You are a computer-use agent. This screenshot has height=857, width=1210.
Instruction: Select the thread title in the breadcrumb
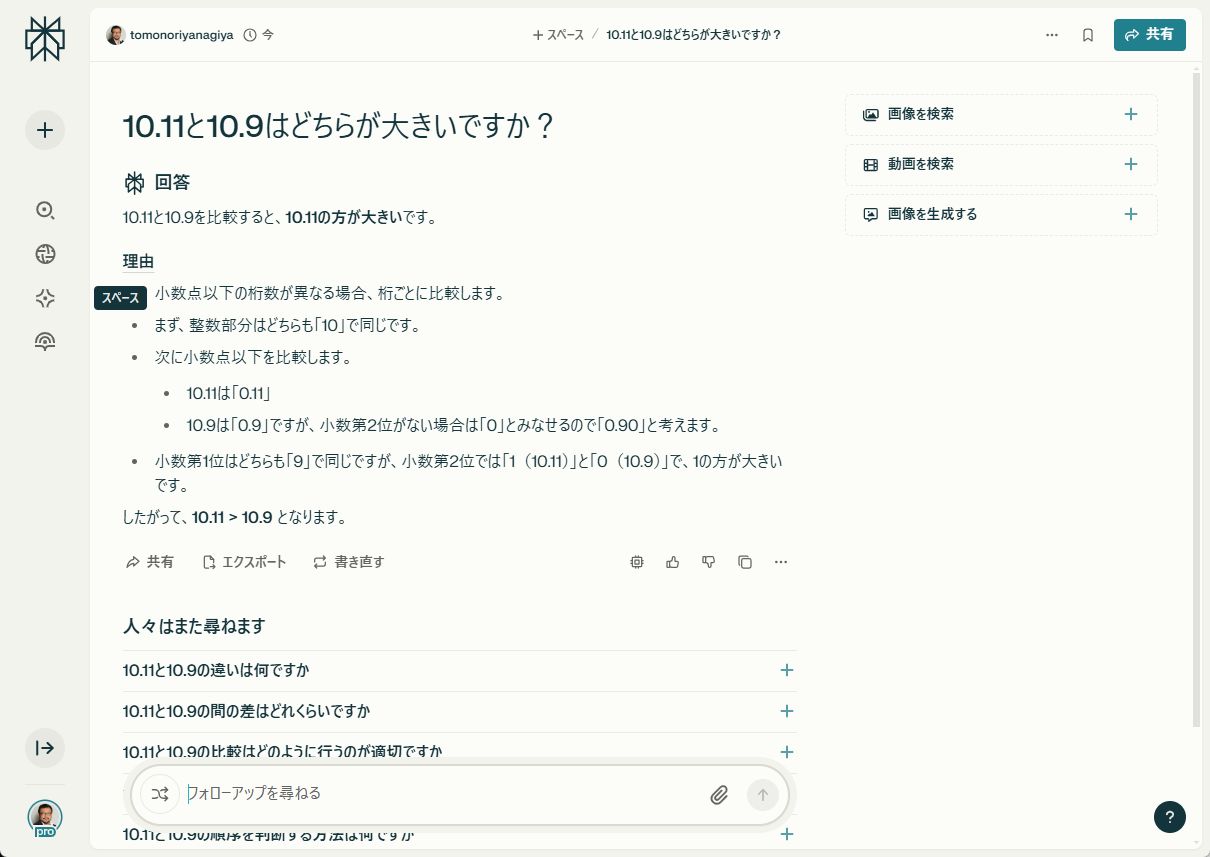[x=692, y=34]
